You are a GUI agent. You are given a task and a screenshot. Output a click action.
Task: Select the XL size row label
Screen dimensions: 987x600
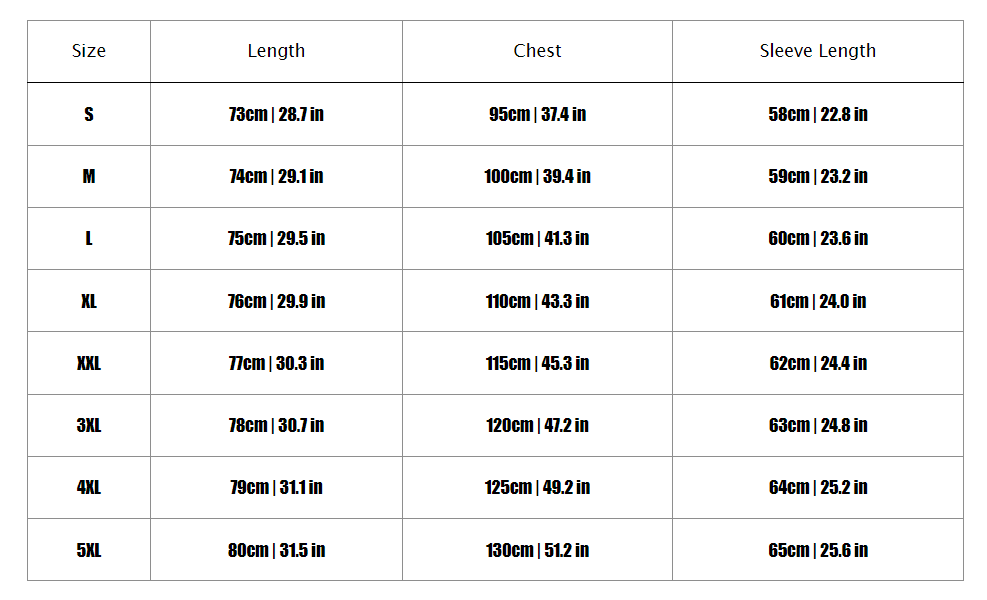point(89,301)
